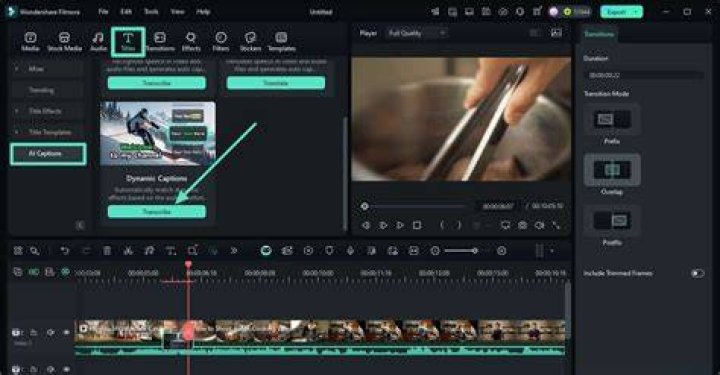The image size is (720, 375).
Task: Toggle fullscreen preview in player
Action: (x=556, y=225)
